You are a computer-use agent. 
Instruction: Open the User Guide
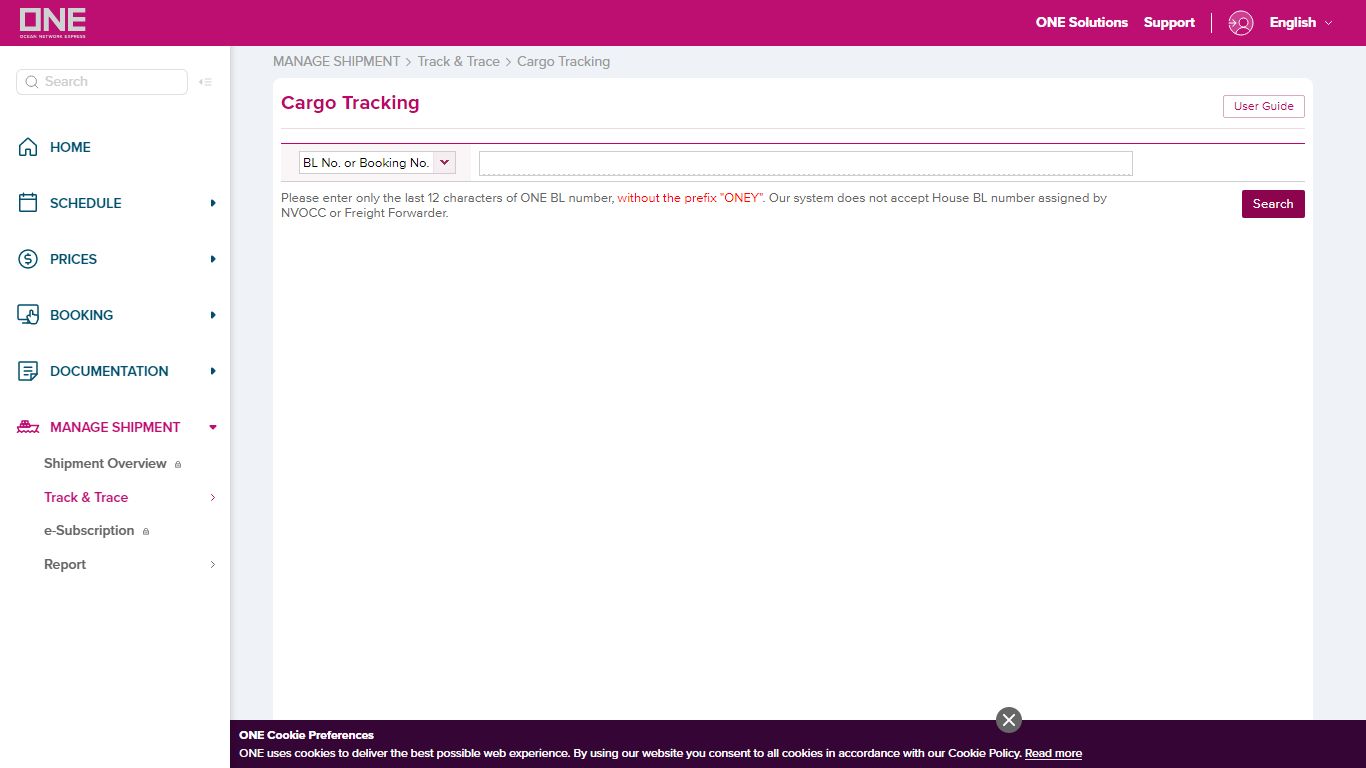pyautogui.click(x=1264, y=106)
